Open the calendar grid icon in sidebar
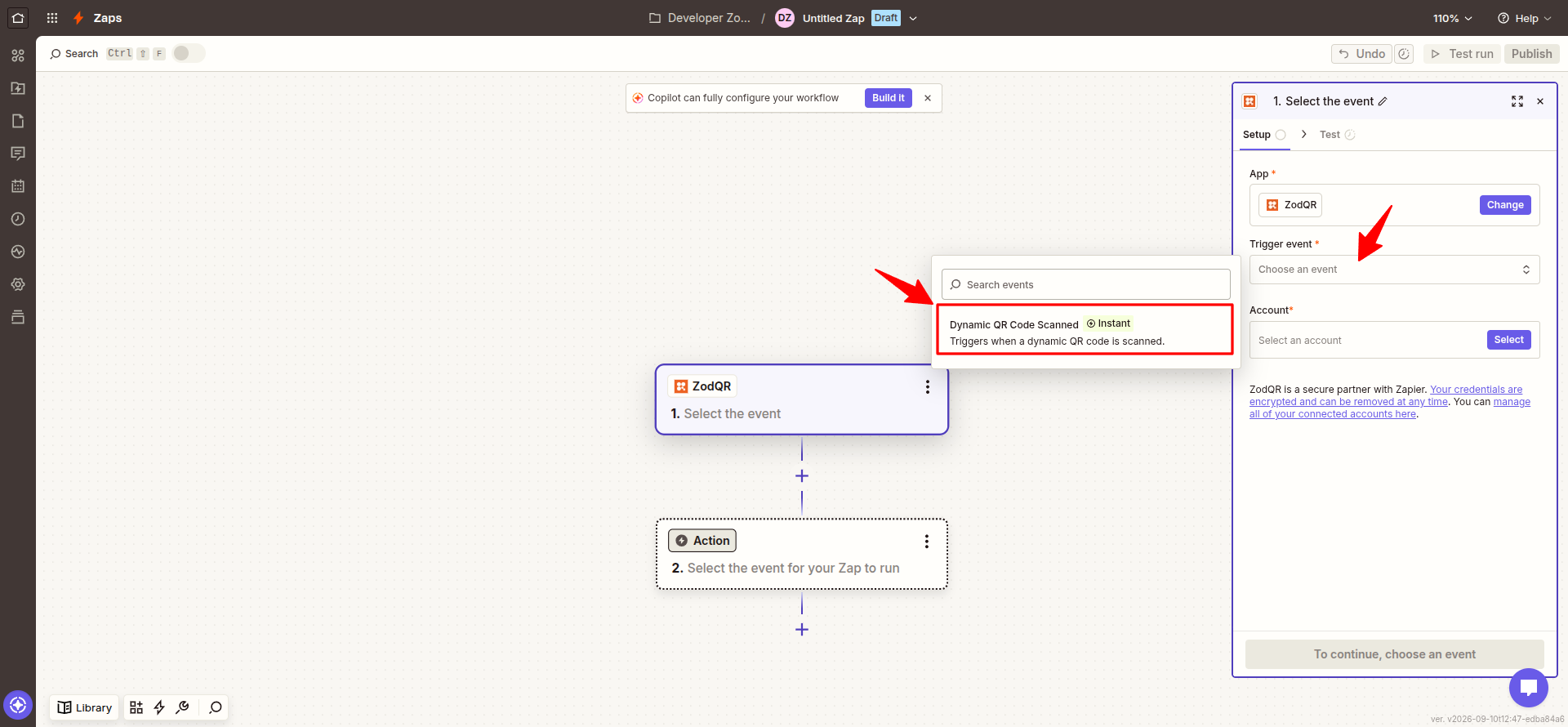1568x727 pixels. 18,186
